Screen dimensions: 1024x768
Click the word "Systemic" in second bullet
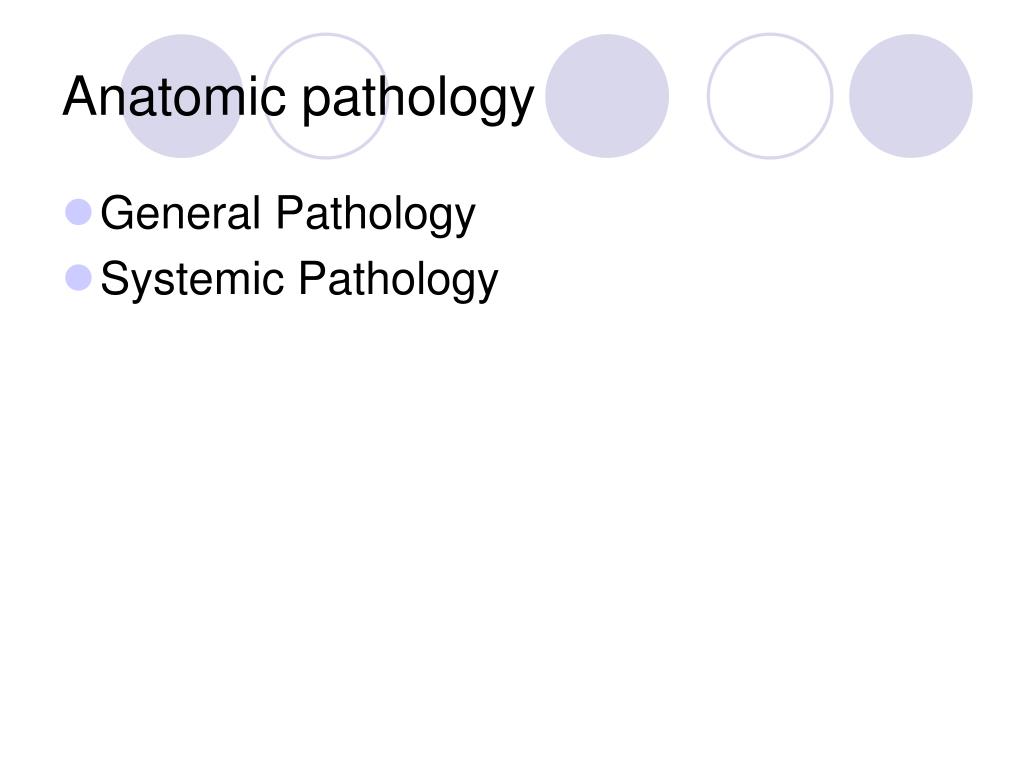(192, 279)
